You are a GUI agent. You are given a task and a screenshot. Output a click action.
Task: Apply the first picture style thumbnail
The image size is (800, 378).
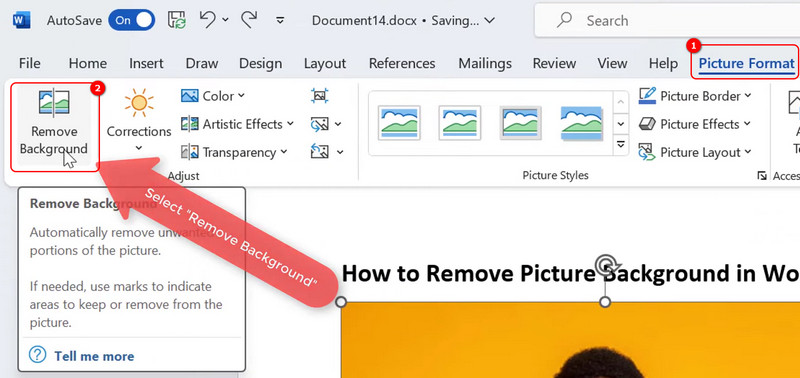[399, 123]
